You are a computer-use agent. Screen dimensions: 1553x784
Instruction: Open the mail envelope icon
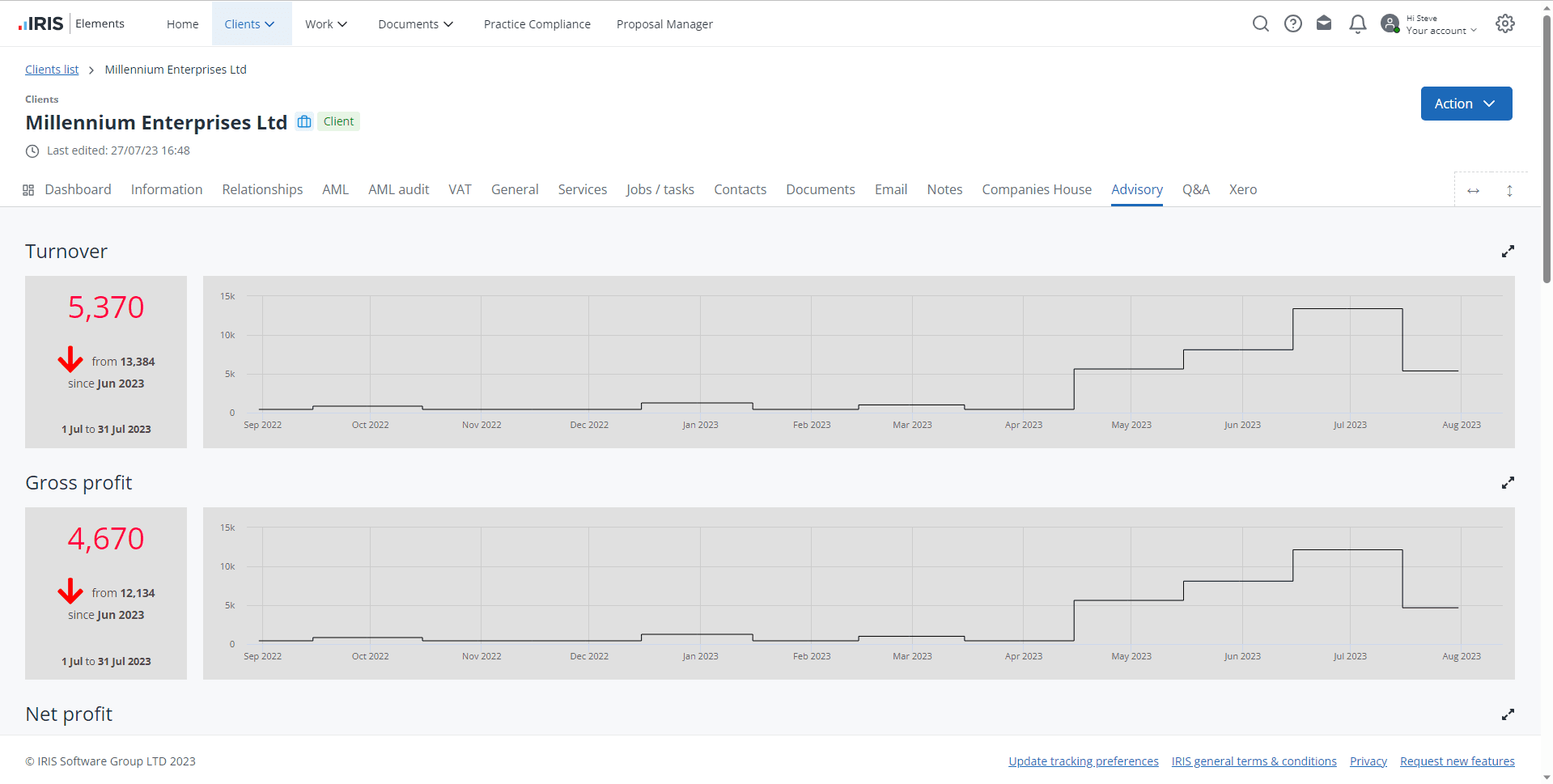pyautogui.click(x=1324, y=23)
